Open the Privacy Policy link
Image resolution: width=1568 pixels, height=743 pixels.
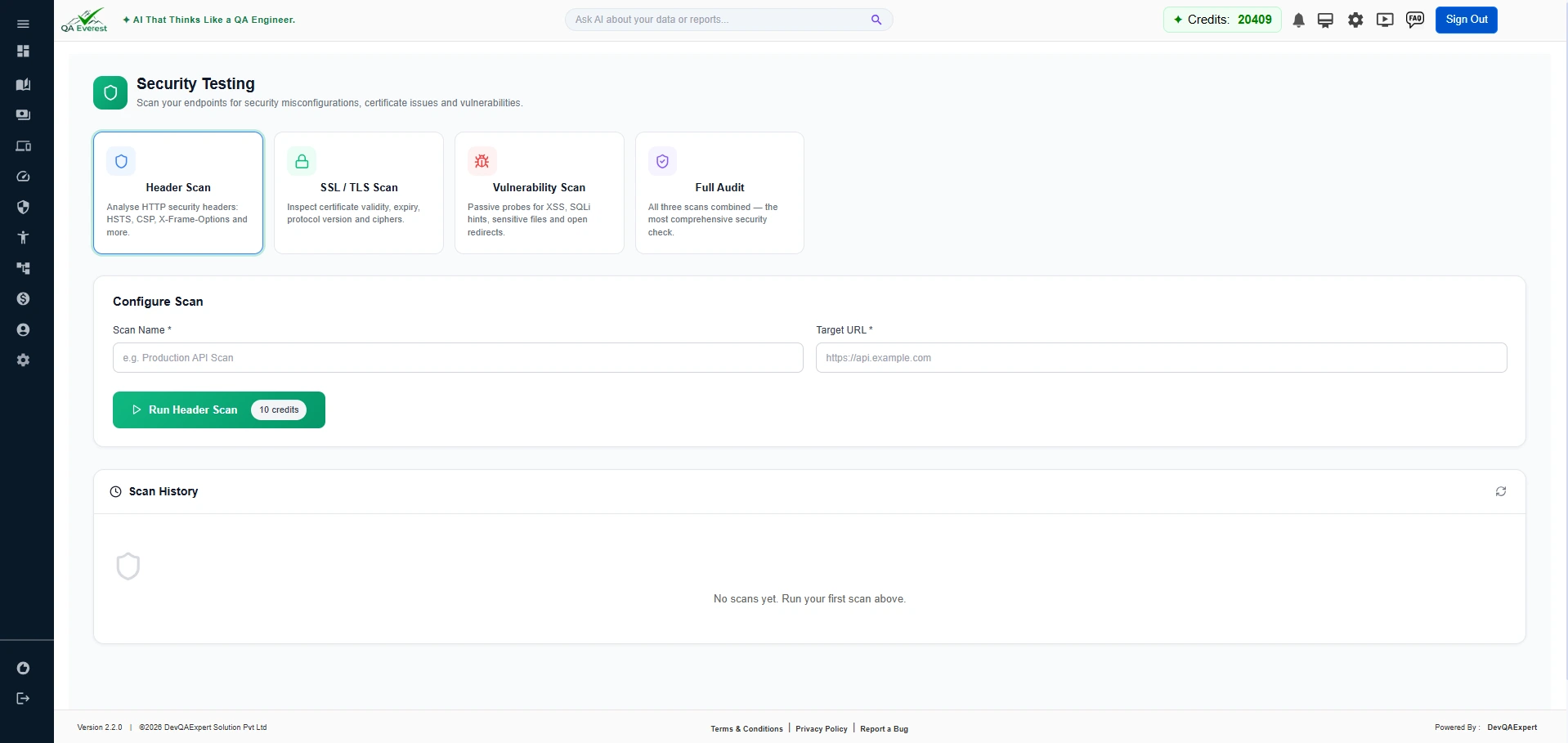click(x=821, y=728)
